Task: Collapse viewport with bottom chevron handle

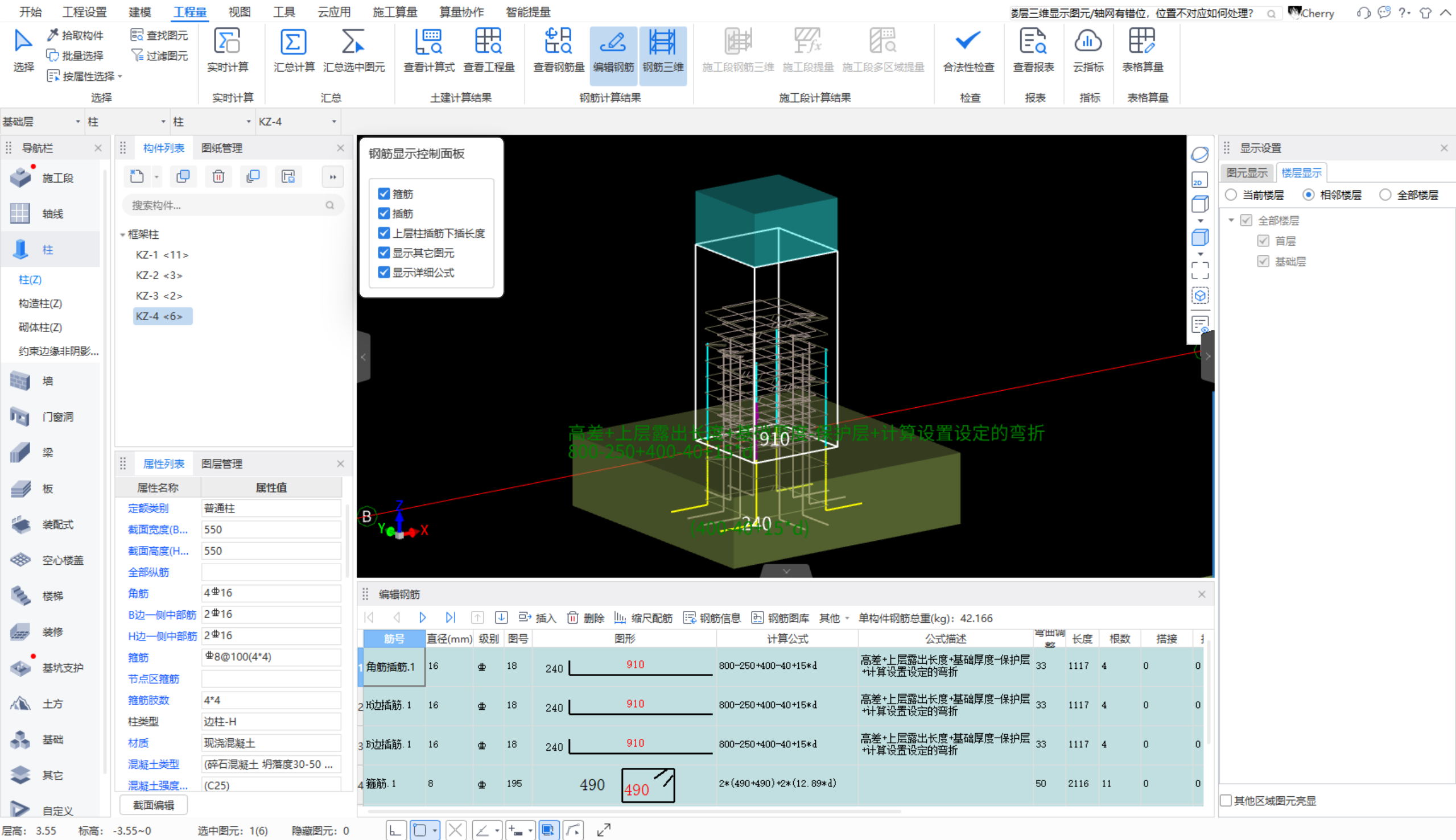Action: 786,571
